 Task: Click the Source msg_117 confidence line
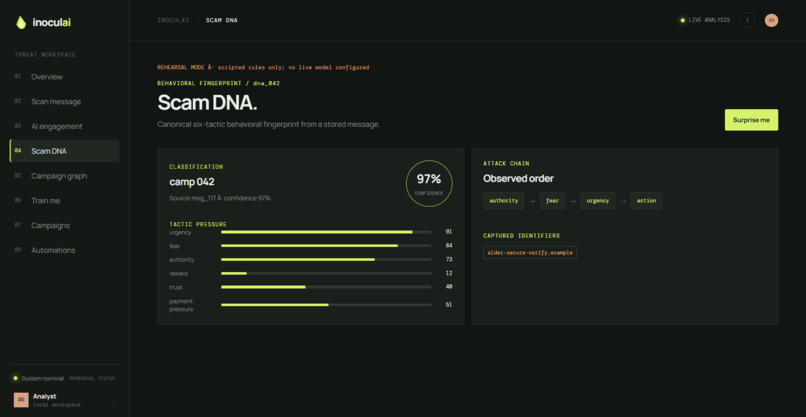coord(219,198)
